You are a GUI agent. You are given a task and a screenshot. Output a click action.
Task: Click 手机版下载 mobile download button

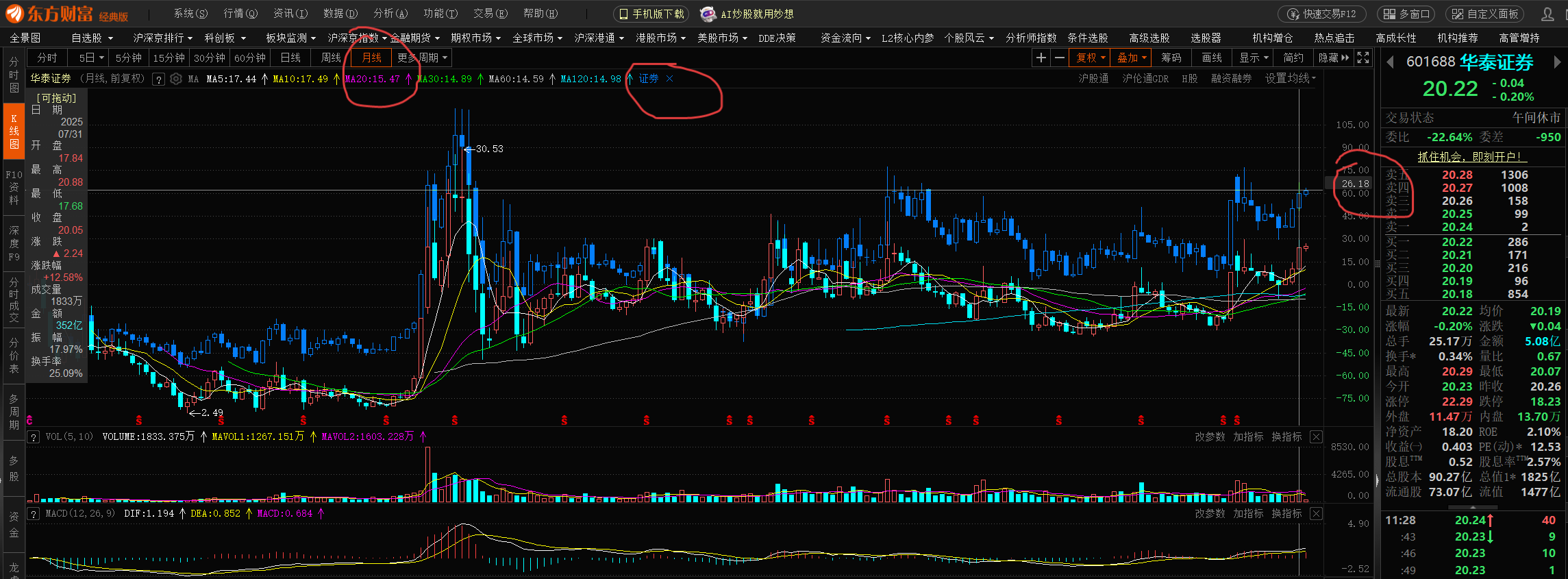[651, 14]
